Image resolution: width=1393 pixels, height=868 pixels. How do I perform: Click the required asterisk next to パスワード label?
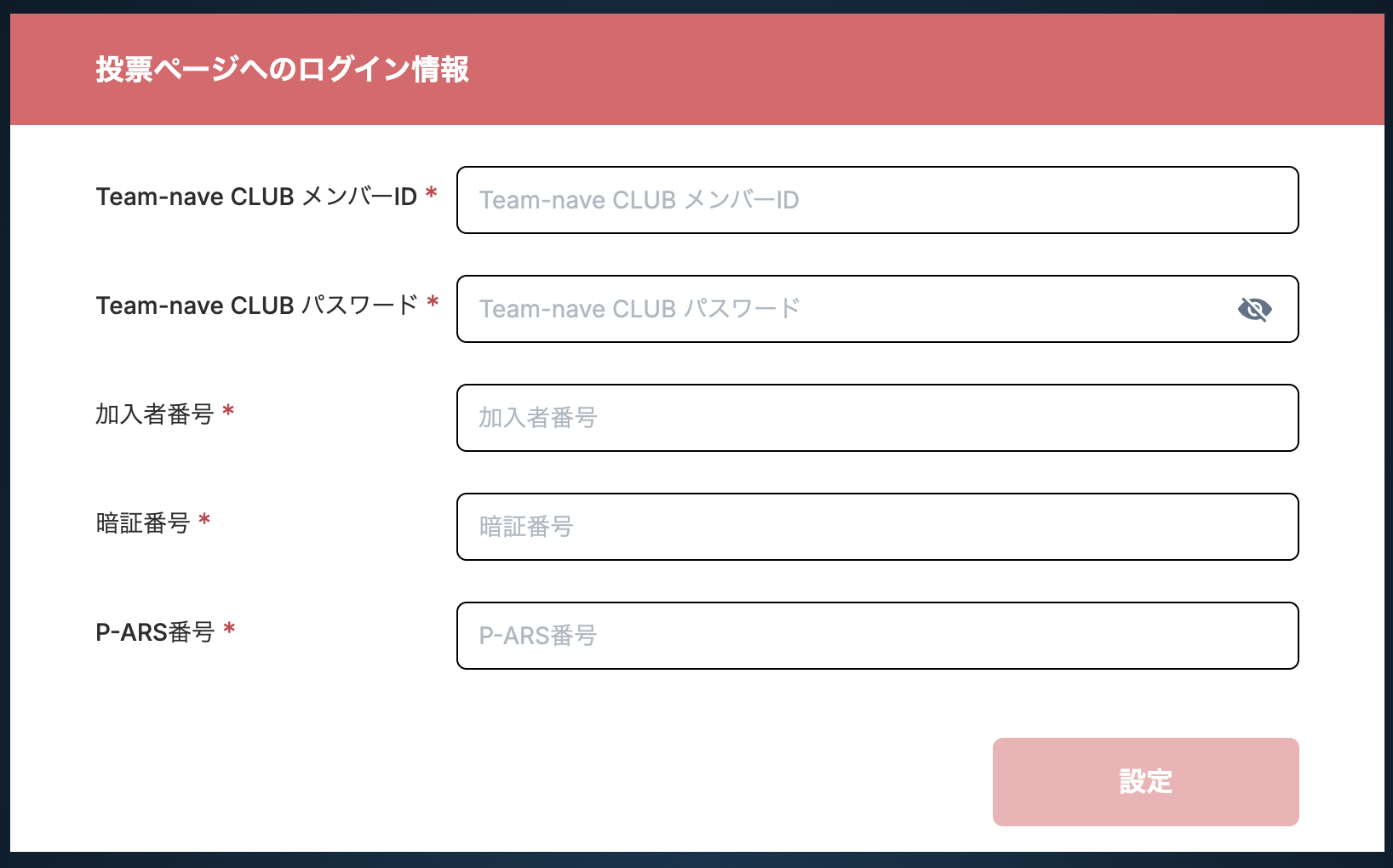pos(433,301)
